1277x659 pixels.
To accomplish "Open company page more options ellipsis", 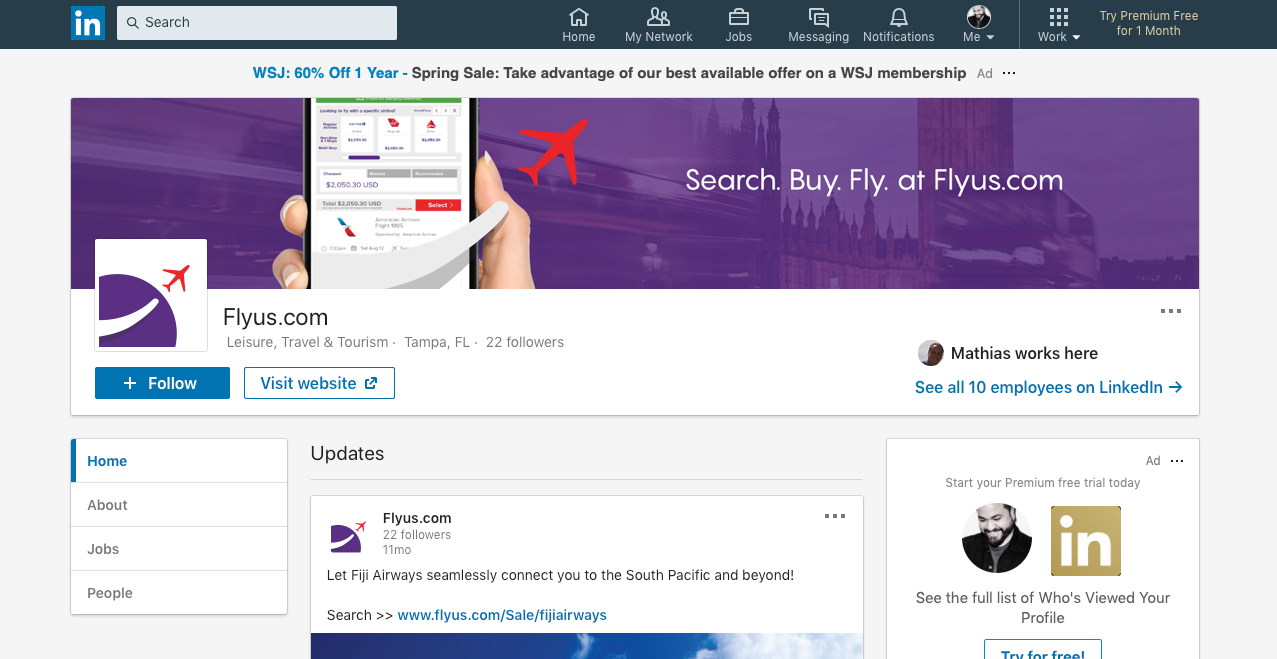I will [x=1171, y=311].
